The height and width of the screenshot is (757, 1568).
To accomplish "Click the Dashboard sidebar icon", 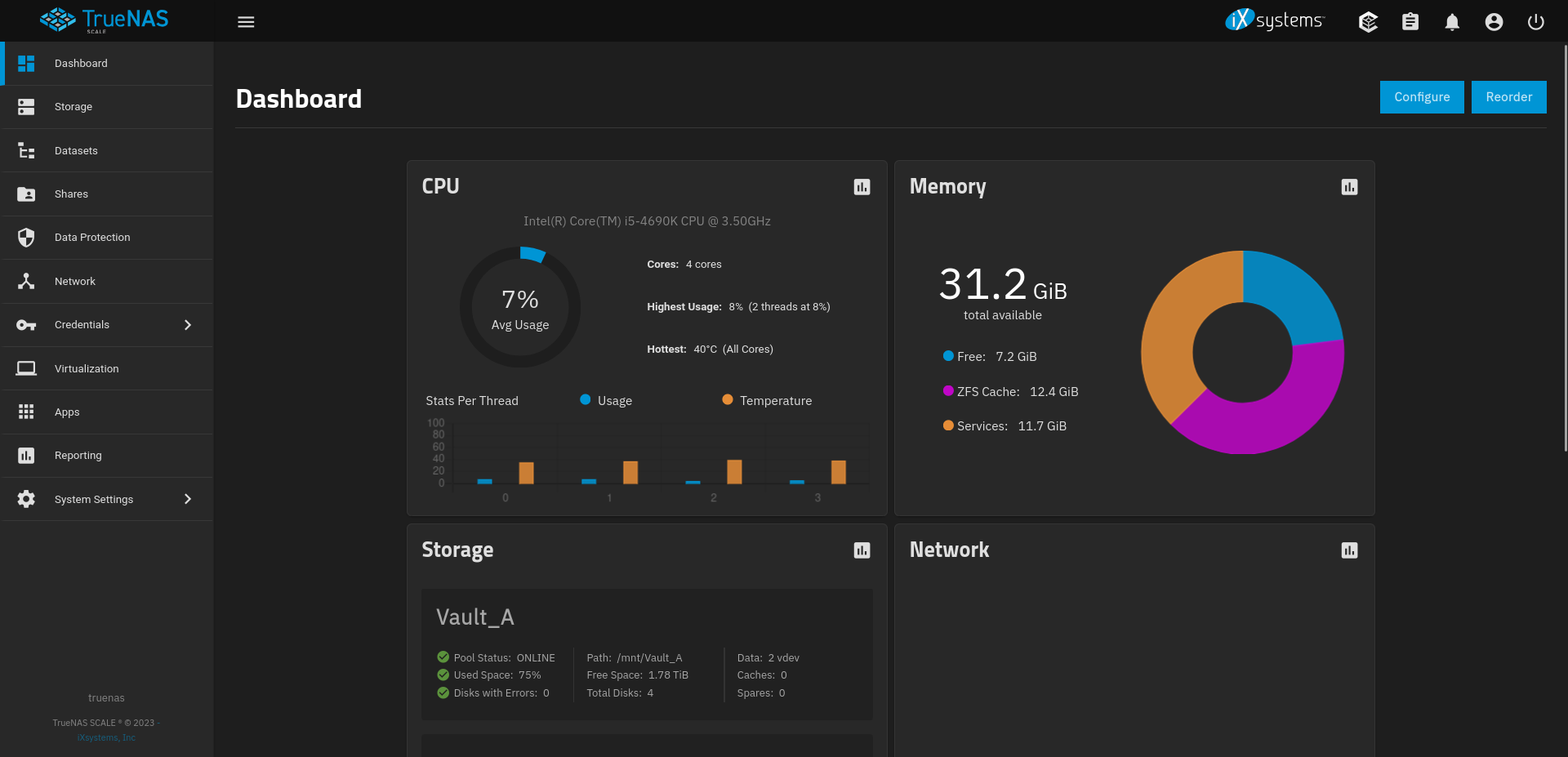I will tap(26, 64).
